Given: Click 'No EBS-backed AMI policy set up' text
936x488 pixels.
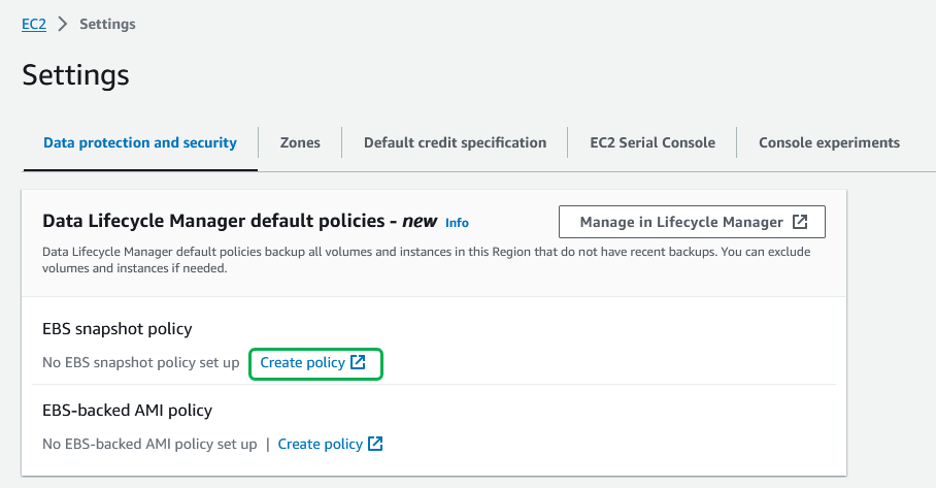Looking at the screenshot, I should [150, 444].
